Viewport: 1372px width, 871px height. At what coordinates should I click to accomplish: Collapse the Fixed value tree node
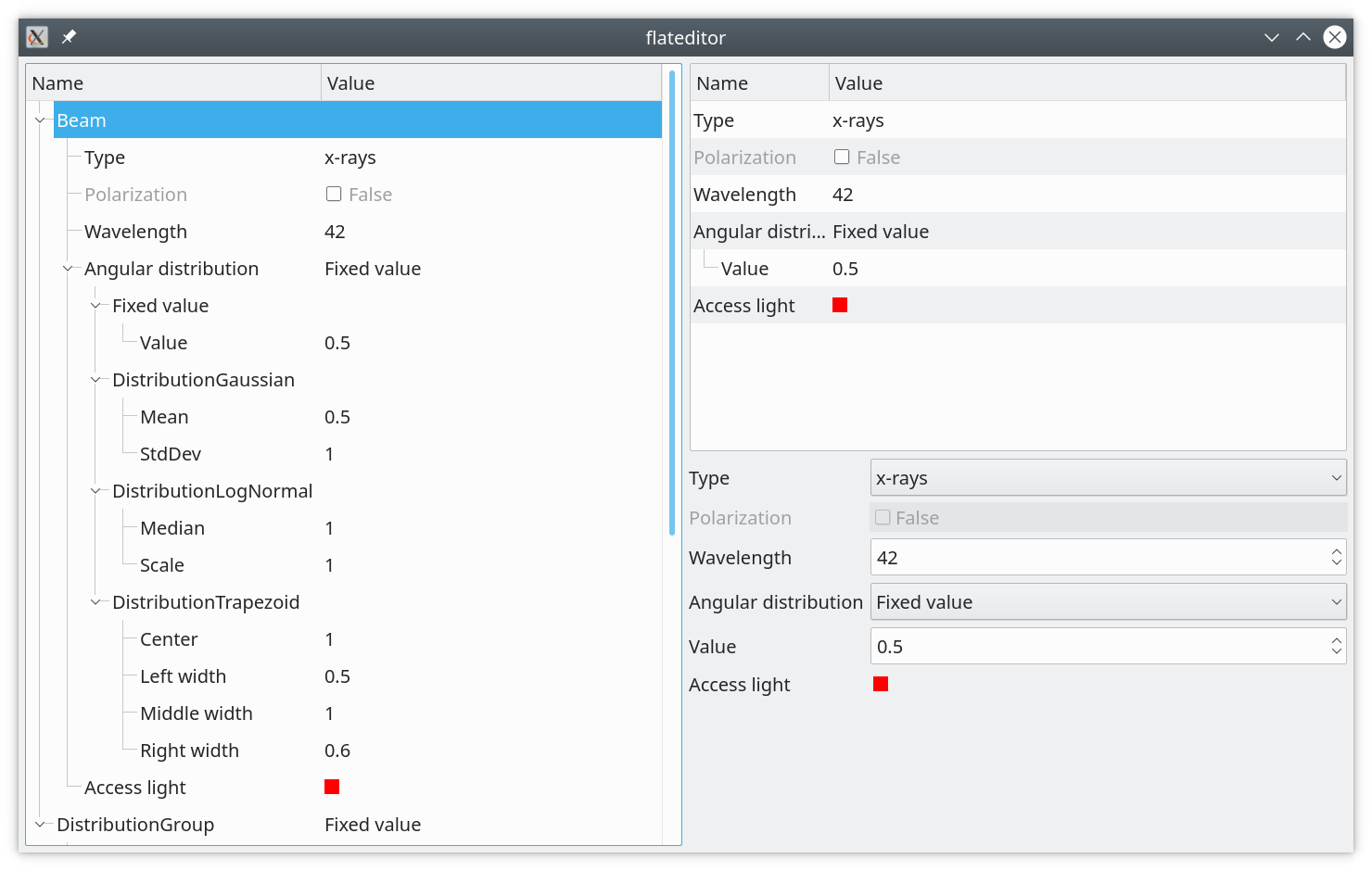[95, 306]
